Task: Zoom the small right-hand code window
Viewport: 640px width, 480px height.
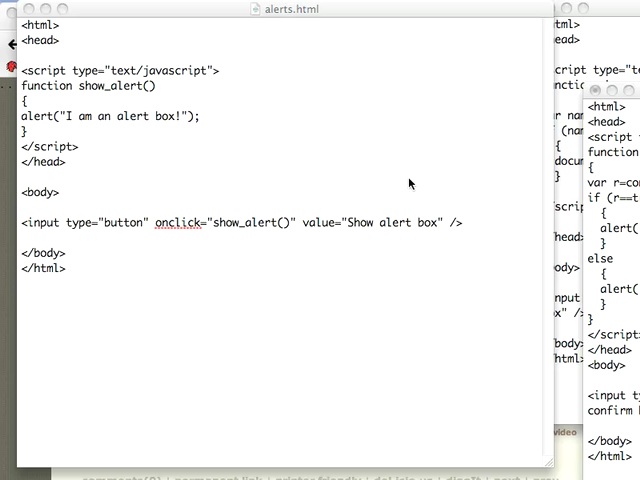Action: click(x=630, y=91)
